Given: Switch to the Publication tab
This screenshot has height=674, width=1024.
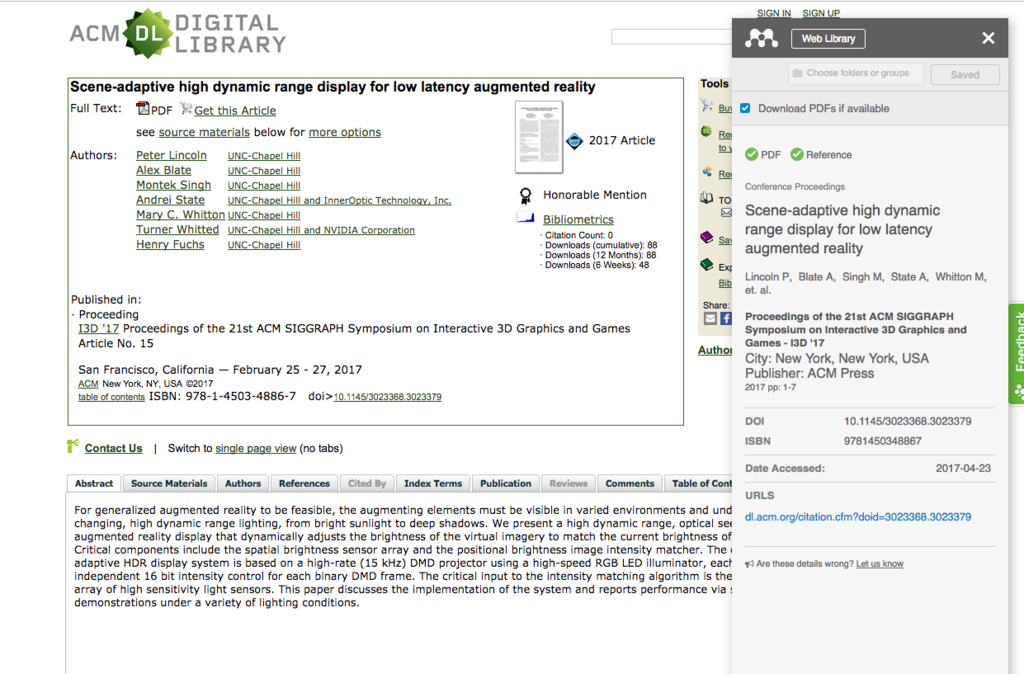Looking at the screenshot, I should [505, 483].
